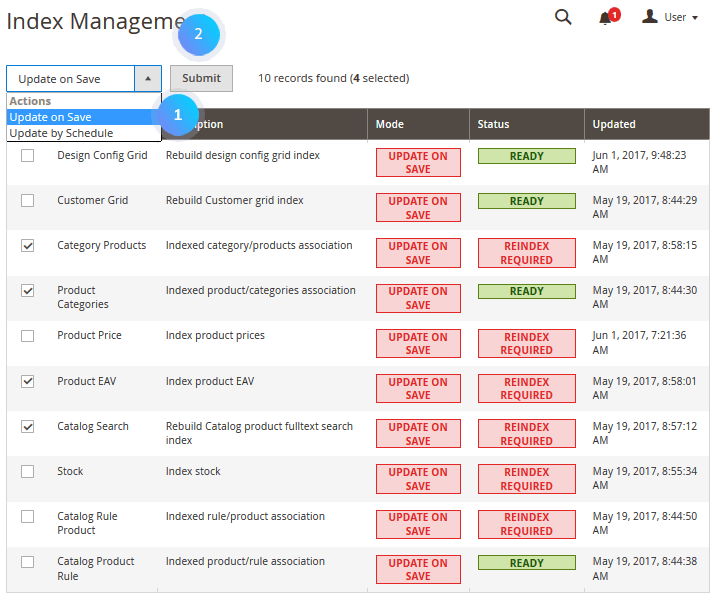
Task: Click 'May 19, 2017, 8:55:34 AM' timestamp
Action: [645, 478]
